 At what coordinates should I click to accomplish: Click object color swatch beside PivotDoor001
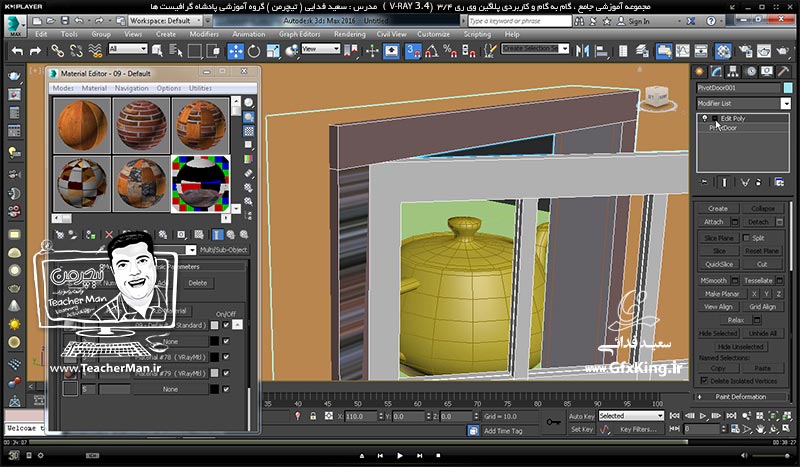(x=788, y=88)
